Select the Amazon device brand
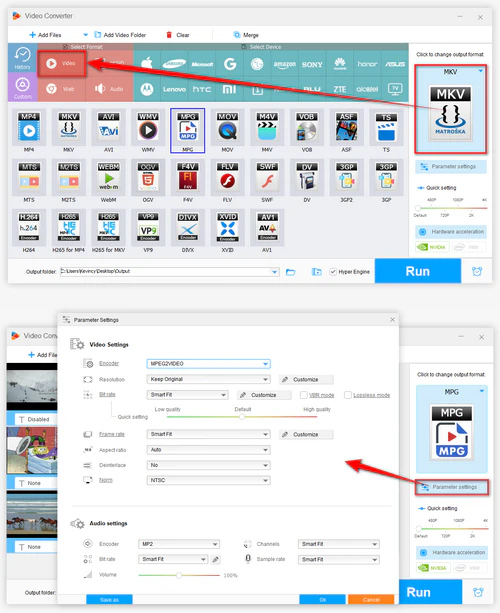 (x=285, y=64)
